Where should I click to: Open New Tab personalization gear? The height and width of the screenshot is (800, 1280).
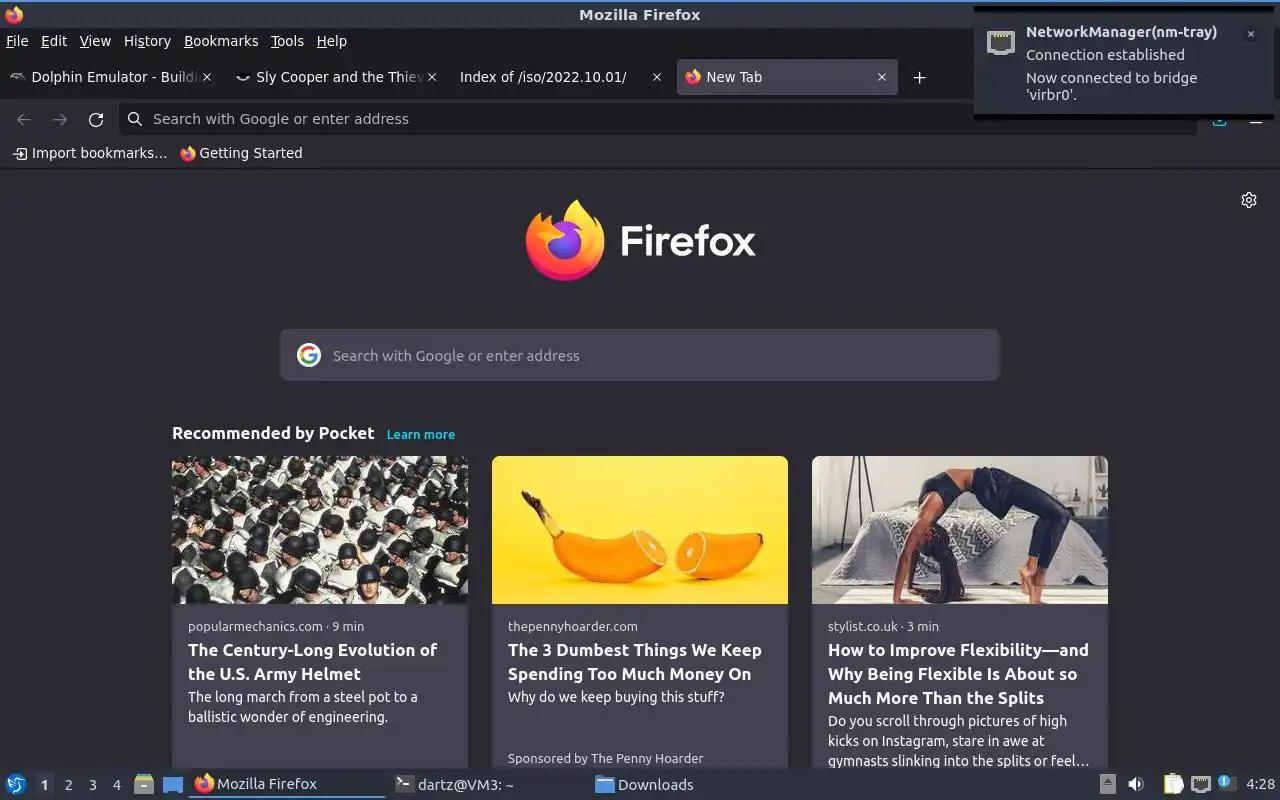click(x=1249, y=200)
